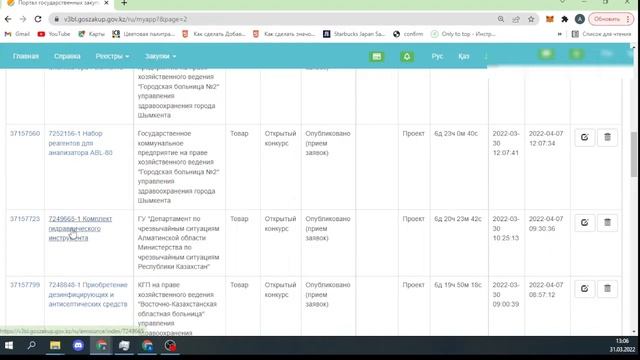640x360 pixels.
Task: Expand the Реестры dropdown menu
Action: coord(112,56)
